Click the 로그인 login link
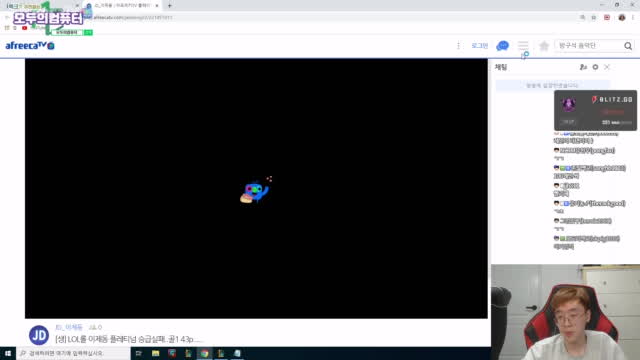Viewport: 640px width, 360px height. tap(480, 46)
